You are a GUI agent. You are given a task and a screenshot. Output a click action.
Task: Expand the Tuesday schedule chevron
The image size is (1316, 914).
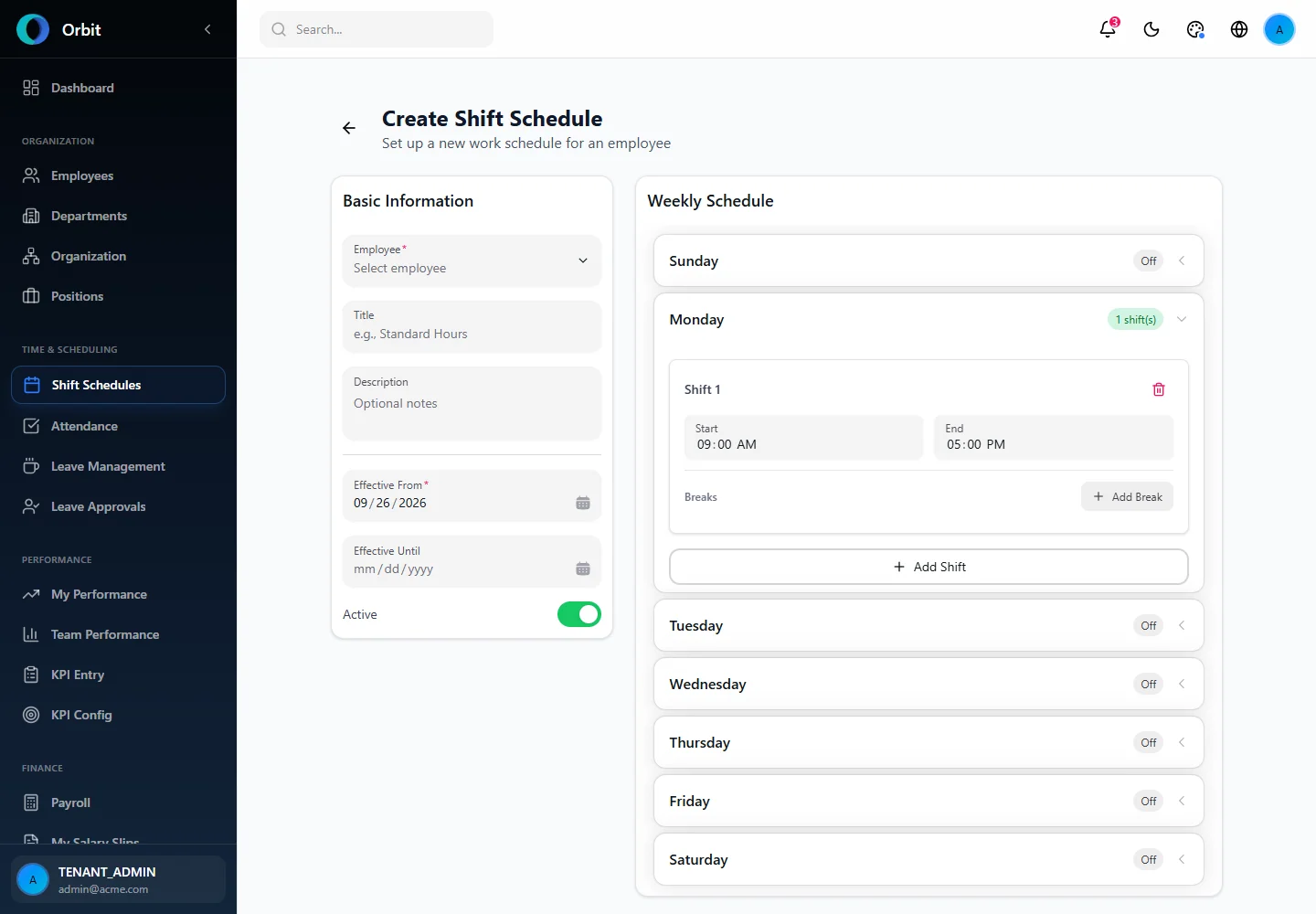[1182, 625]
